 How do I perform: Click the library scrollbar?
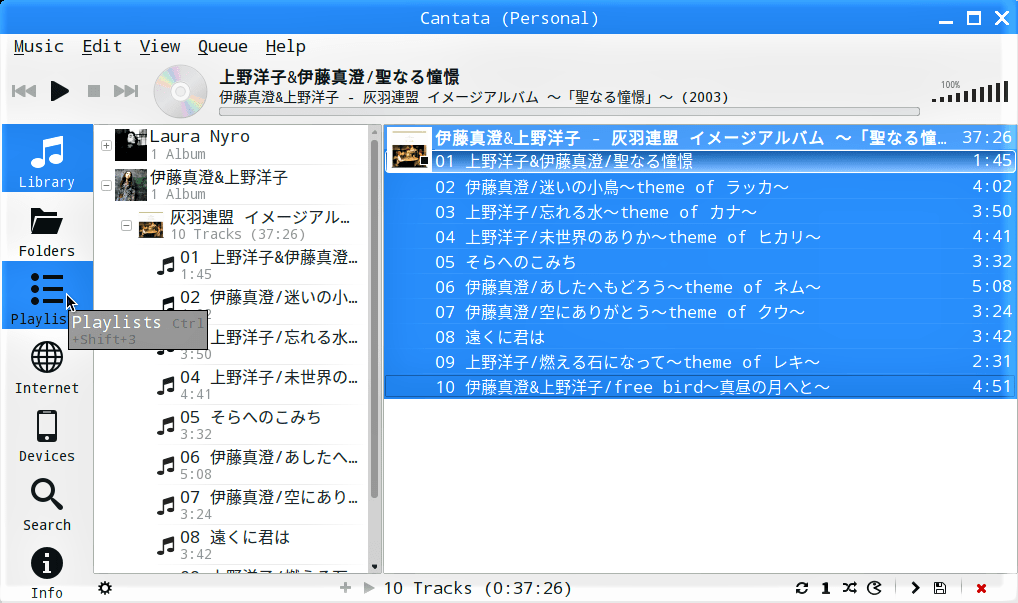[x=375, y=318]
